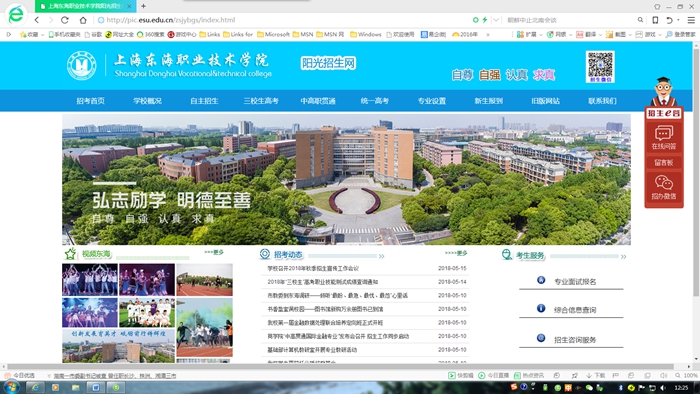700x394 pixels.
Task: Expand the address bar dropdown arrow
Action: point(496,20)
